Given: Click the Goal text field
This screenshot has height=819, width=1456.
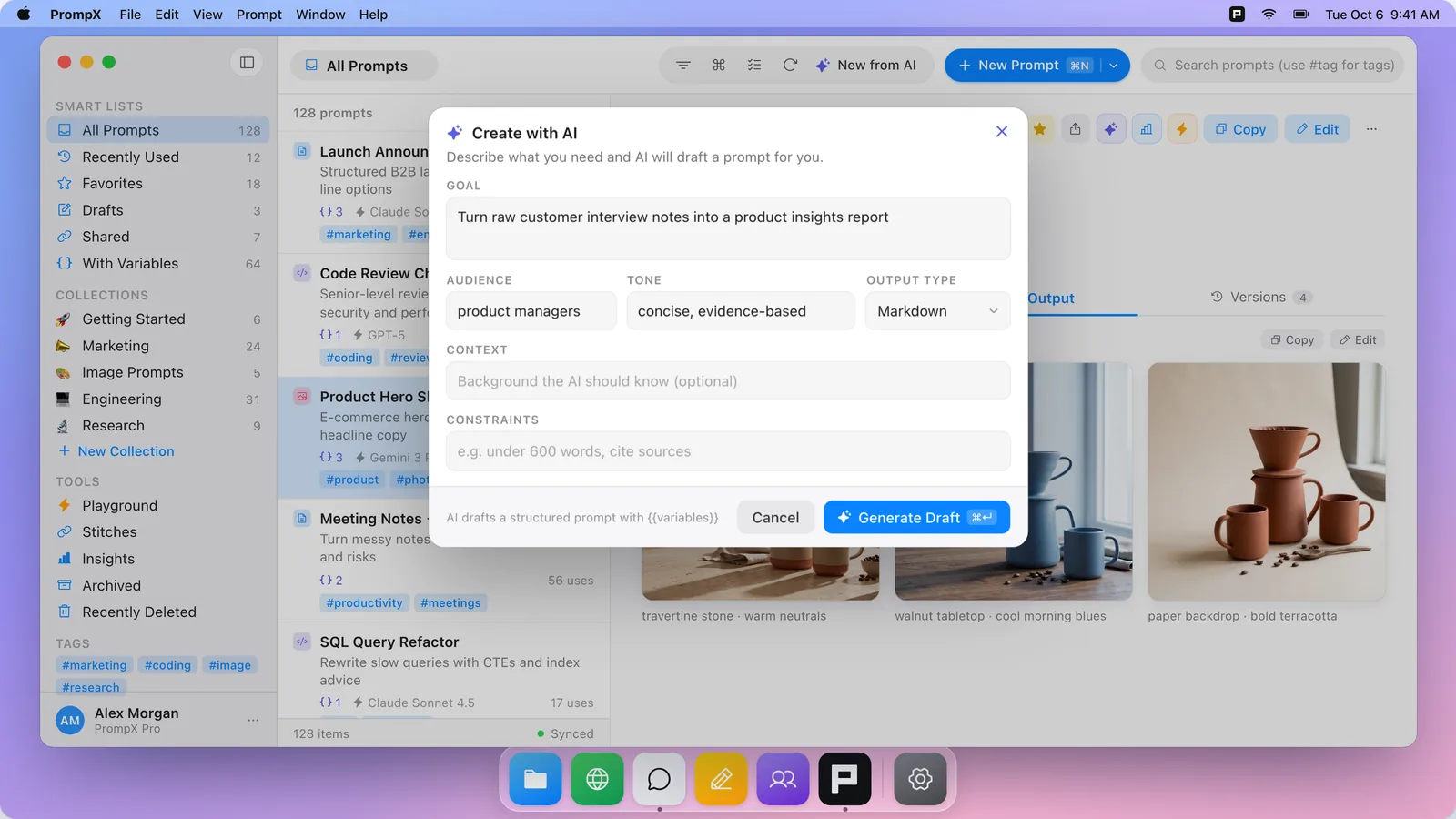Looking at the screenshot, I should point(728,228).
